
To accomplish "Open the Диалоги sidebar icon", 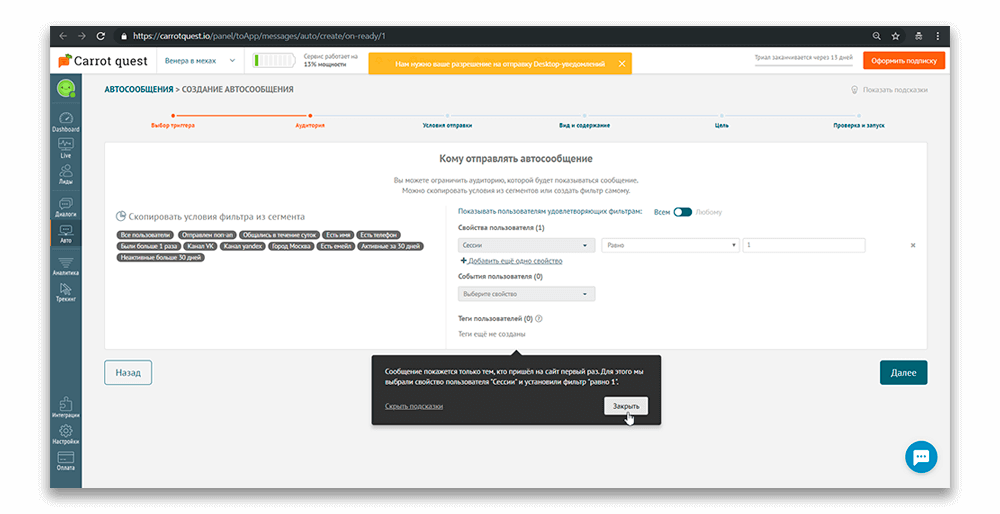I will click(x=66, y=207).
